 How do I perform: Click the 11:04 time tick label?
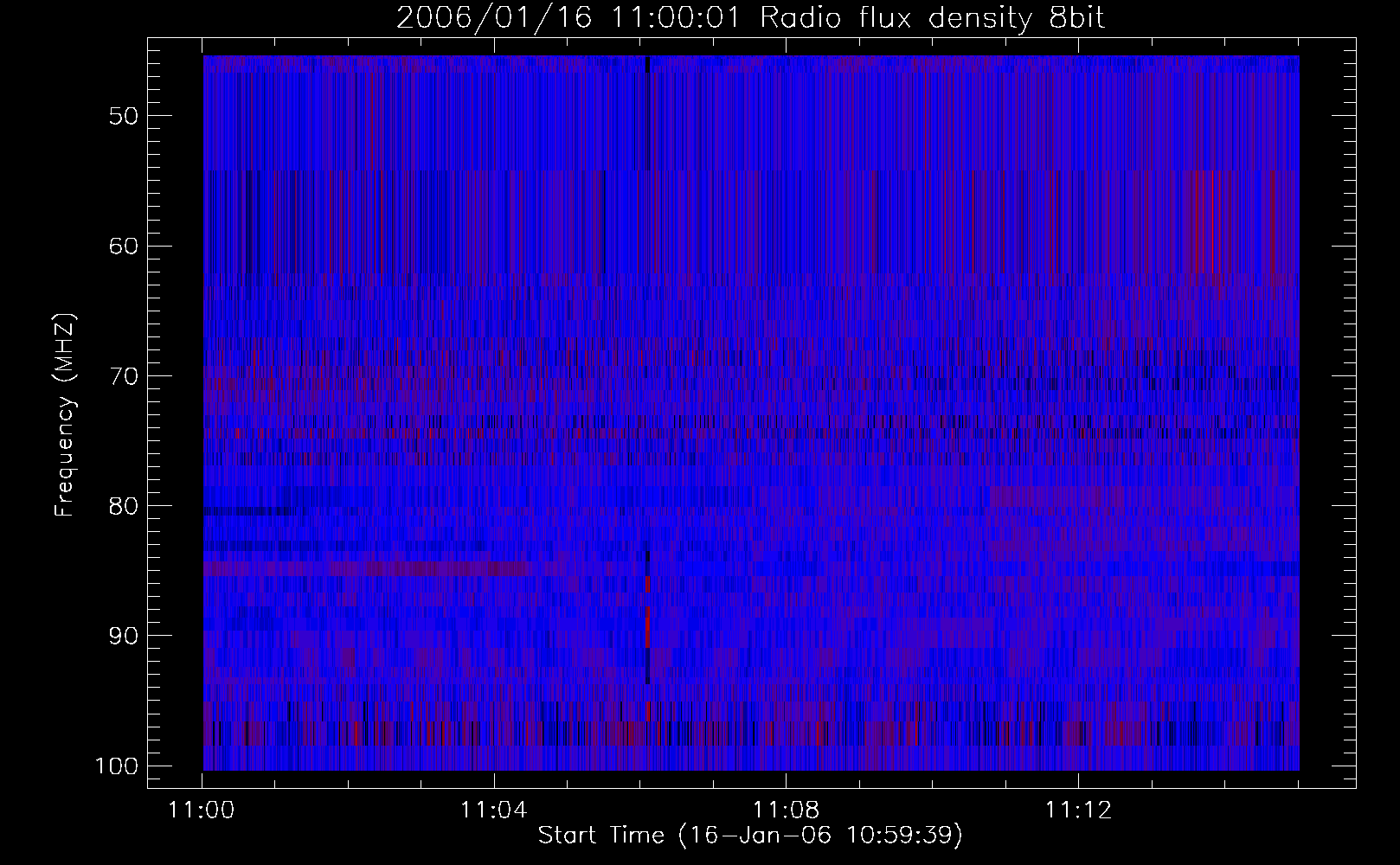click(x=494, y=811)
